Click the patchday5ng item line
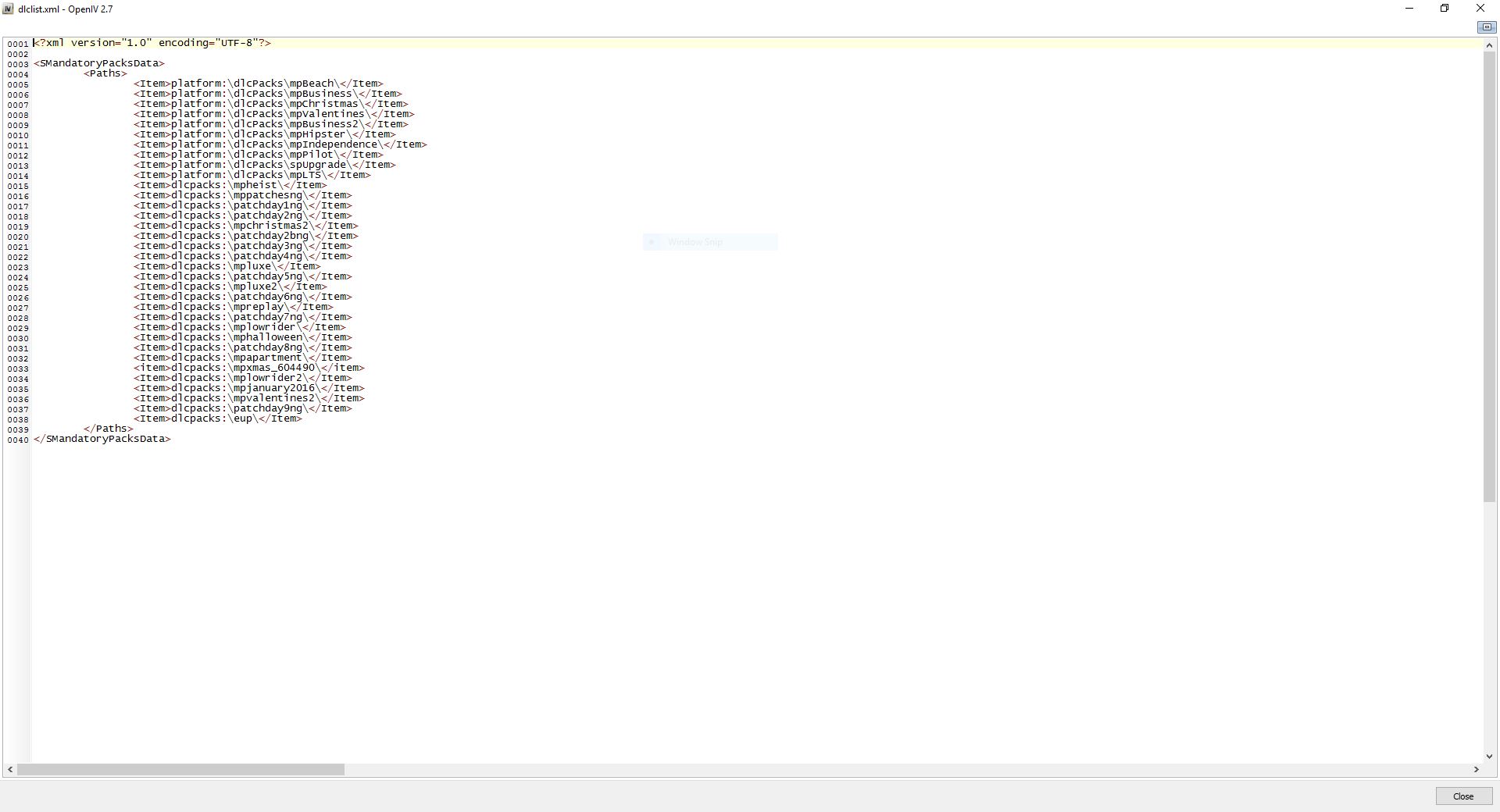Image resolution: width=1500 pixels, height=812 pixels. [x=243, y=276]
